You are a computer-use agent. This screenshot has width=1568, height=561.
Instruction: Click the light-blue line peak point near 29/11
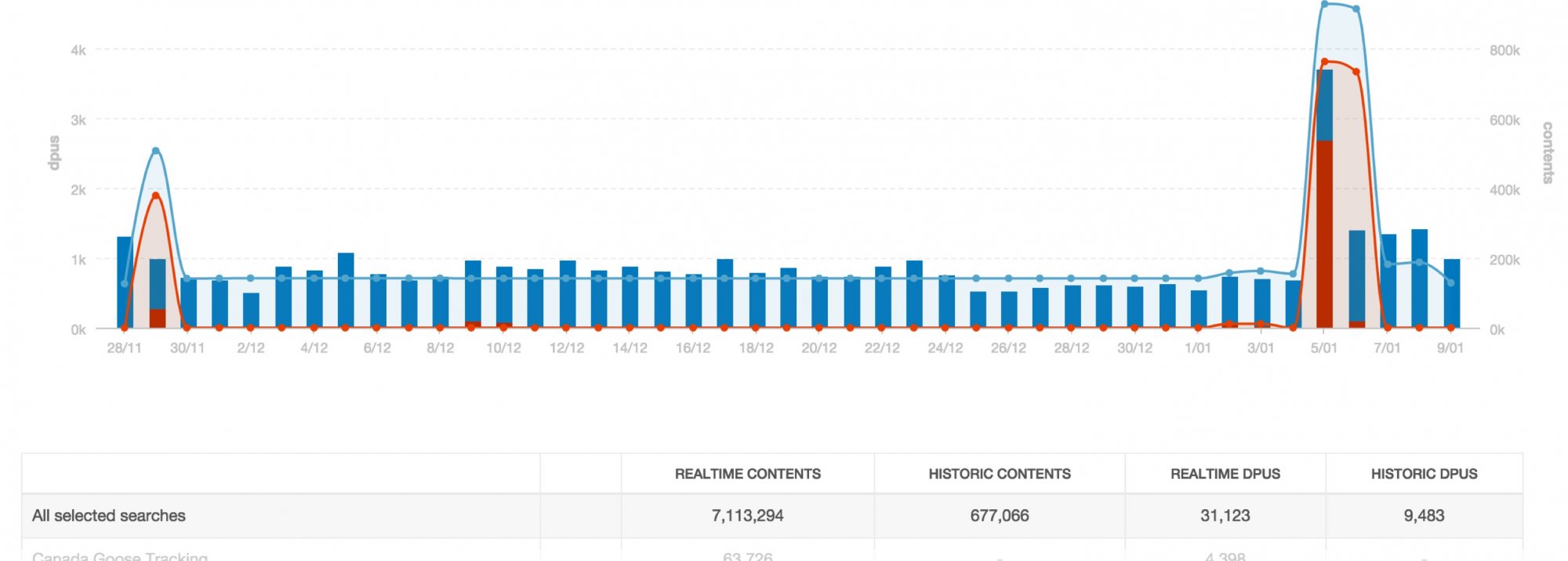(155, 151)
